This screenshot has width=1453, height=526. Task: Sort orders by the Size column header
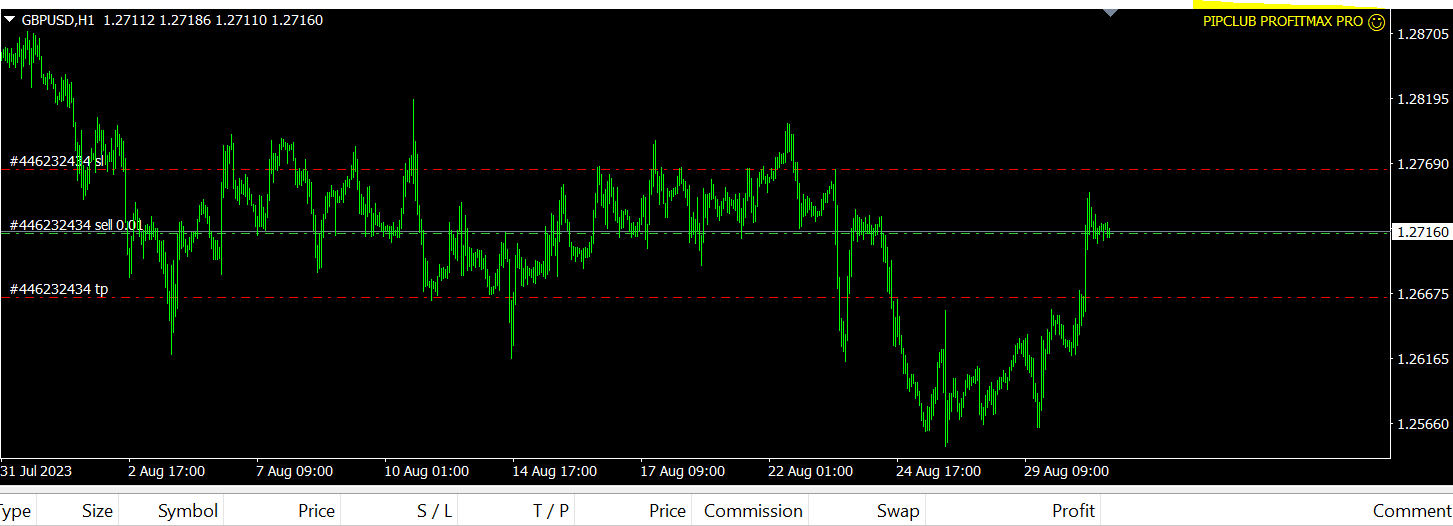97,511
